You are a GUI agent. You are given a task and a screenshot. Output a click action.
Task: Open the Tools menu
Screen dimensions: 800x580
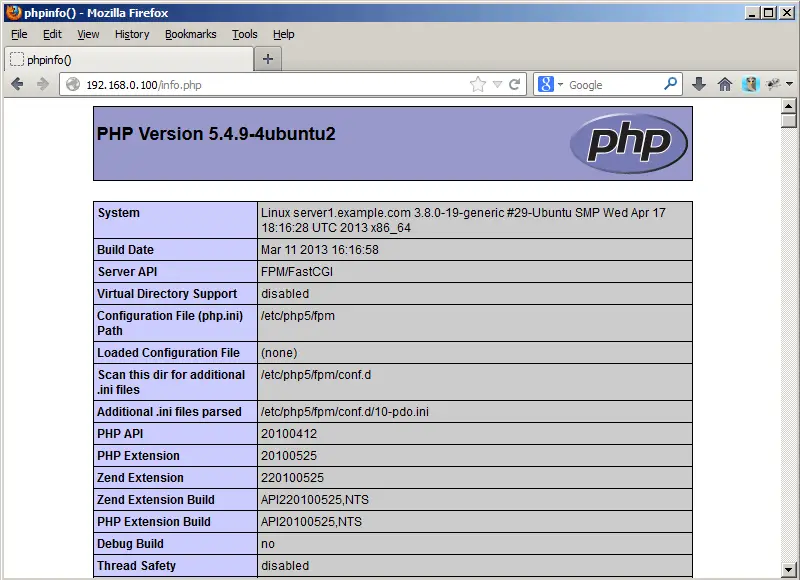244,34
